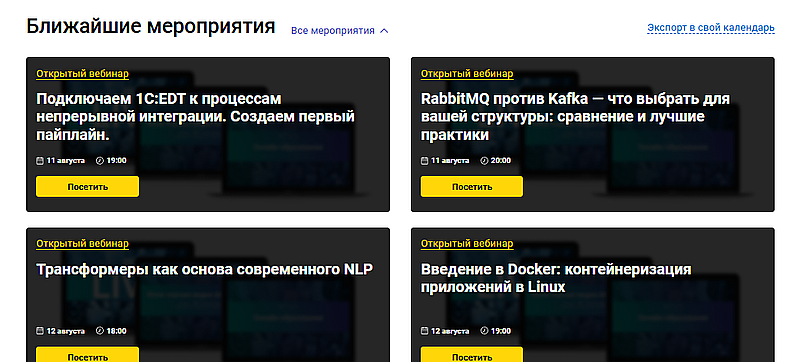800x362 pixels.
Task: Click calendar icon beside 11 августа 1C:EDT card
Action: (x=40, y=161)
